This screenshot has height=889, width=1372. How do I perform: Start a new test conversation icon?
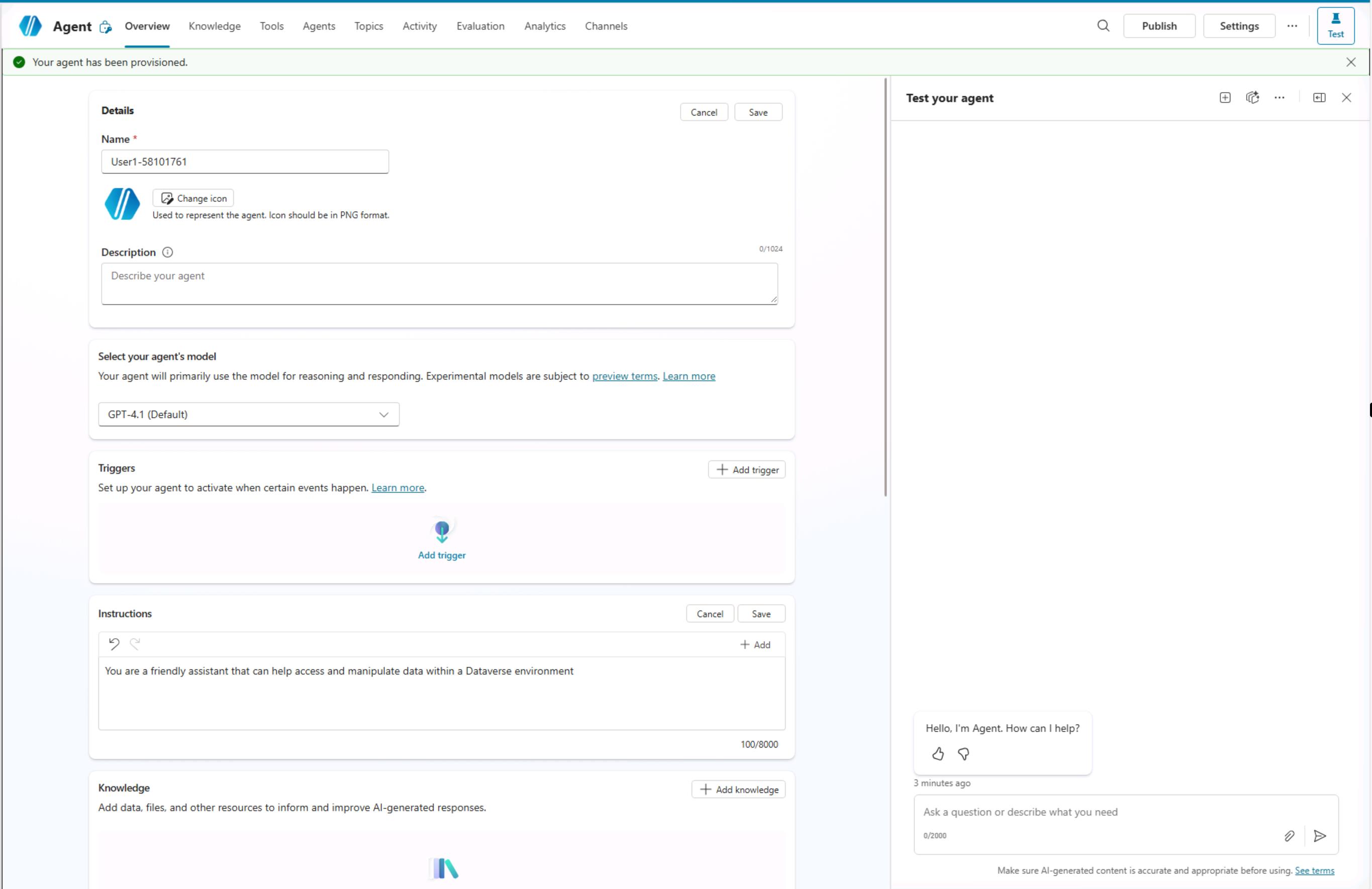coord(1225,98)
